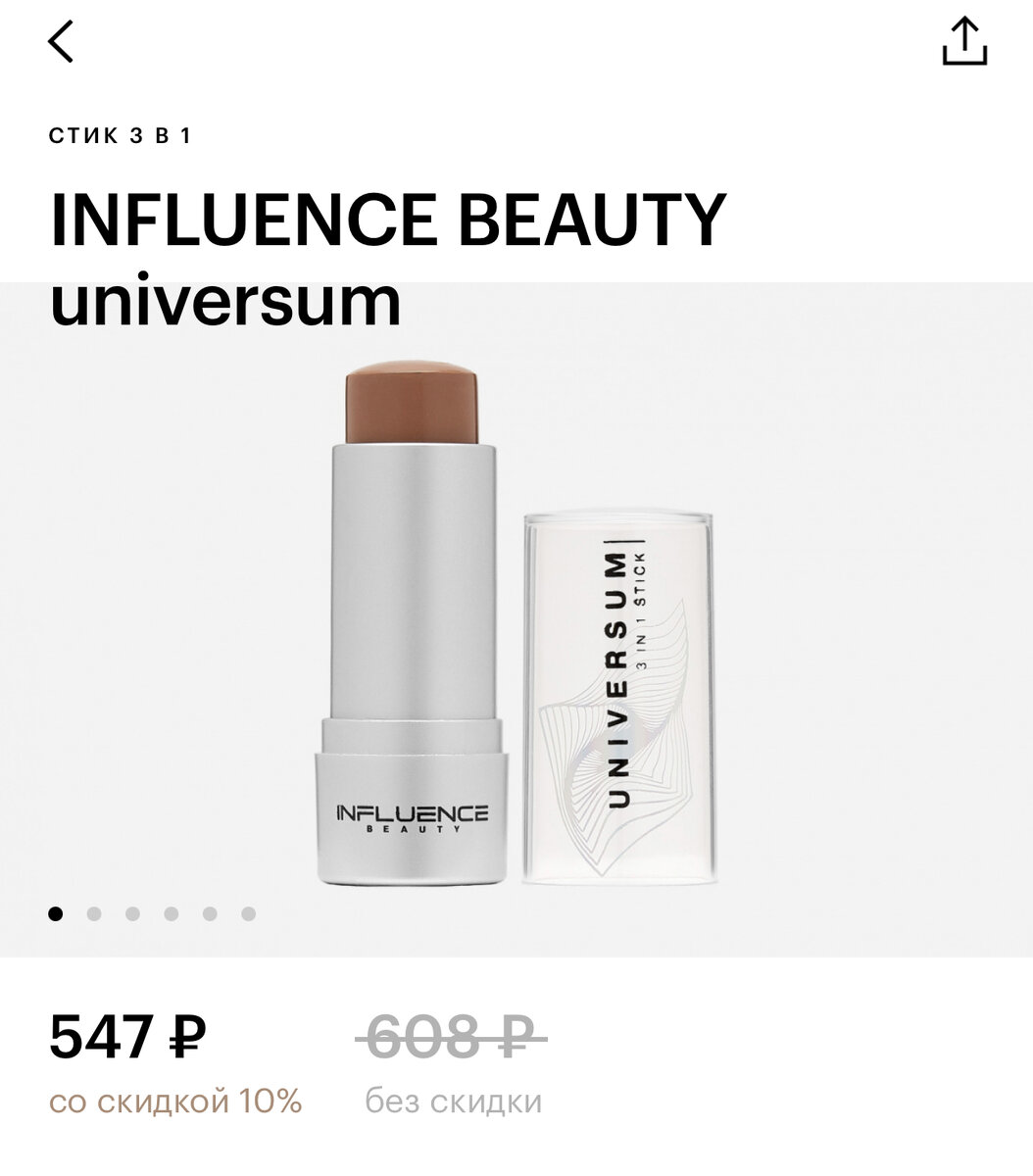This screenshot has height=1176, width=1033.
Task: Click the INFLUENCE BEAUTY logo on the tube
Action: pos(412,818)
